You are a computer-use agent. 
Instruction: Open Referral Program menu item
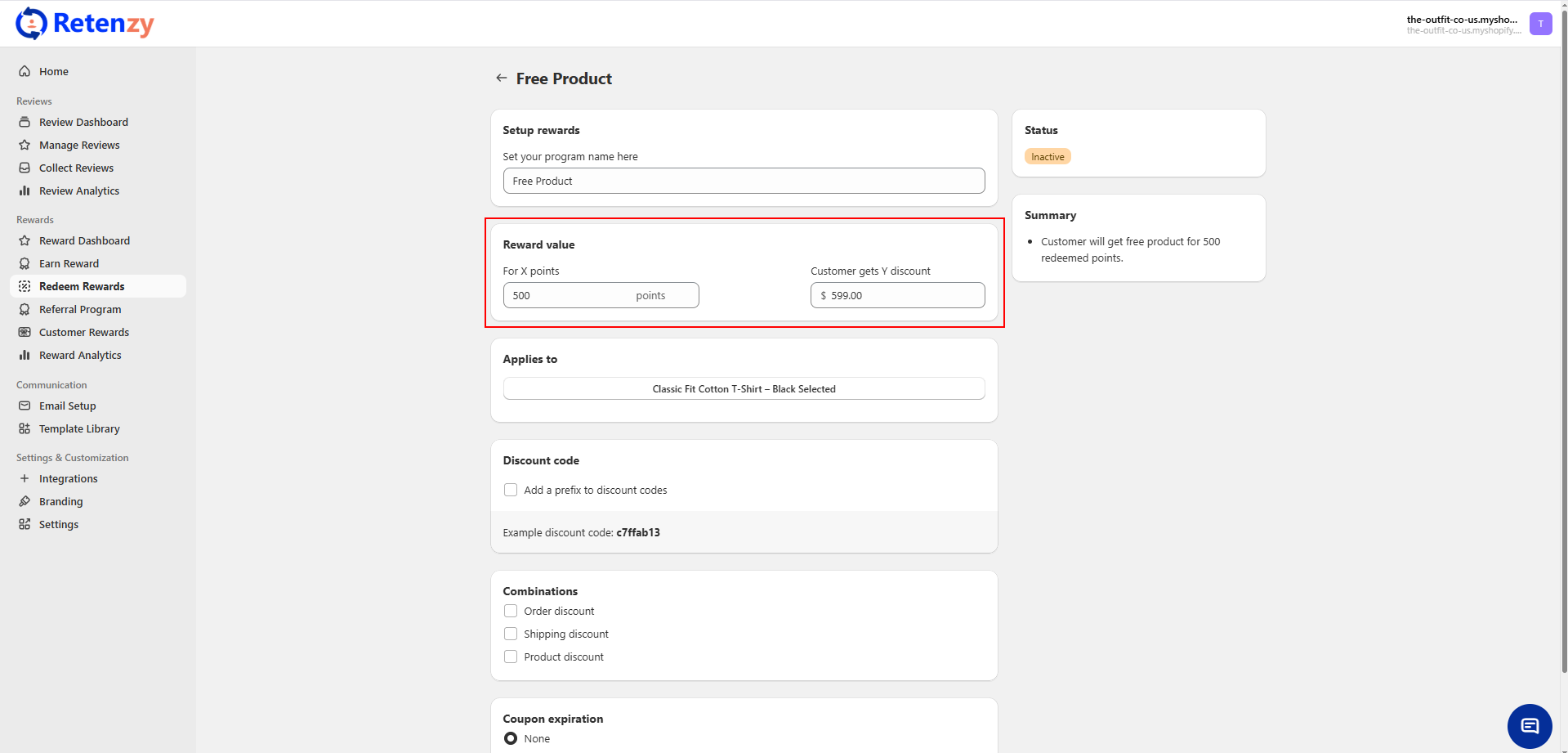point(80,309)
